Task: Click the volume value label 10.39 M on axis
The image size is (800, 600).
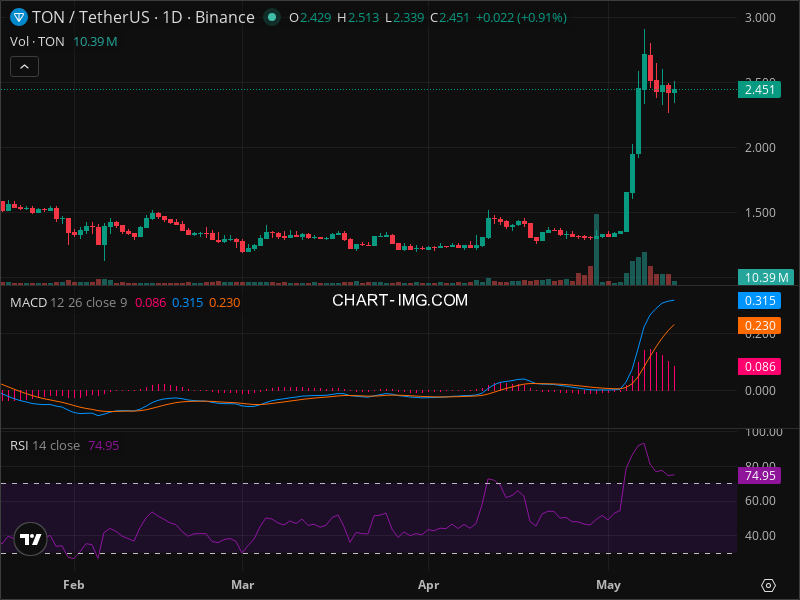Action: coord(766,278)
